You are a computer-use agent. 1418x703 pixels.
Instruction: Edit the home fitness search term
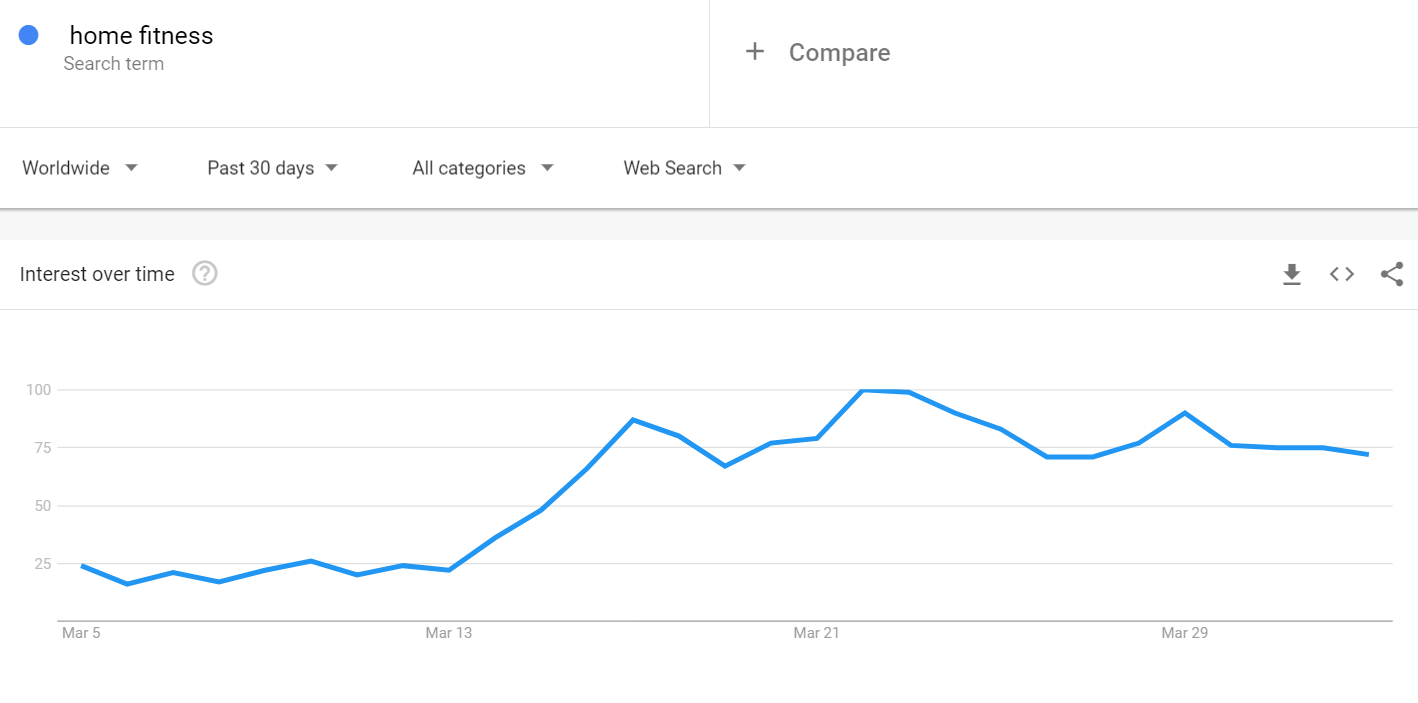(x=141, y=35)
